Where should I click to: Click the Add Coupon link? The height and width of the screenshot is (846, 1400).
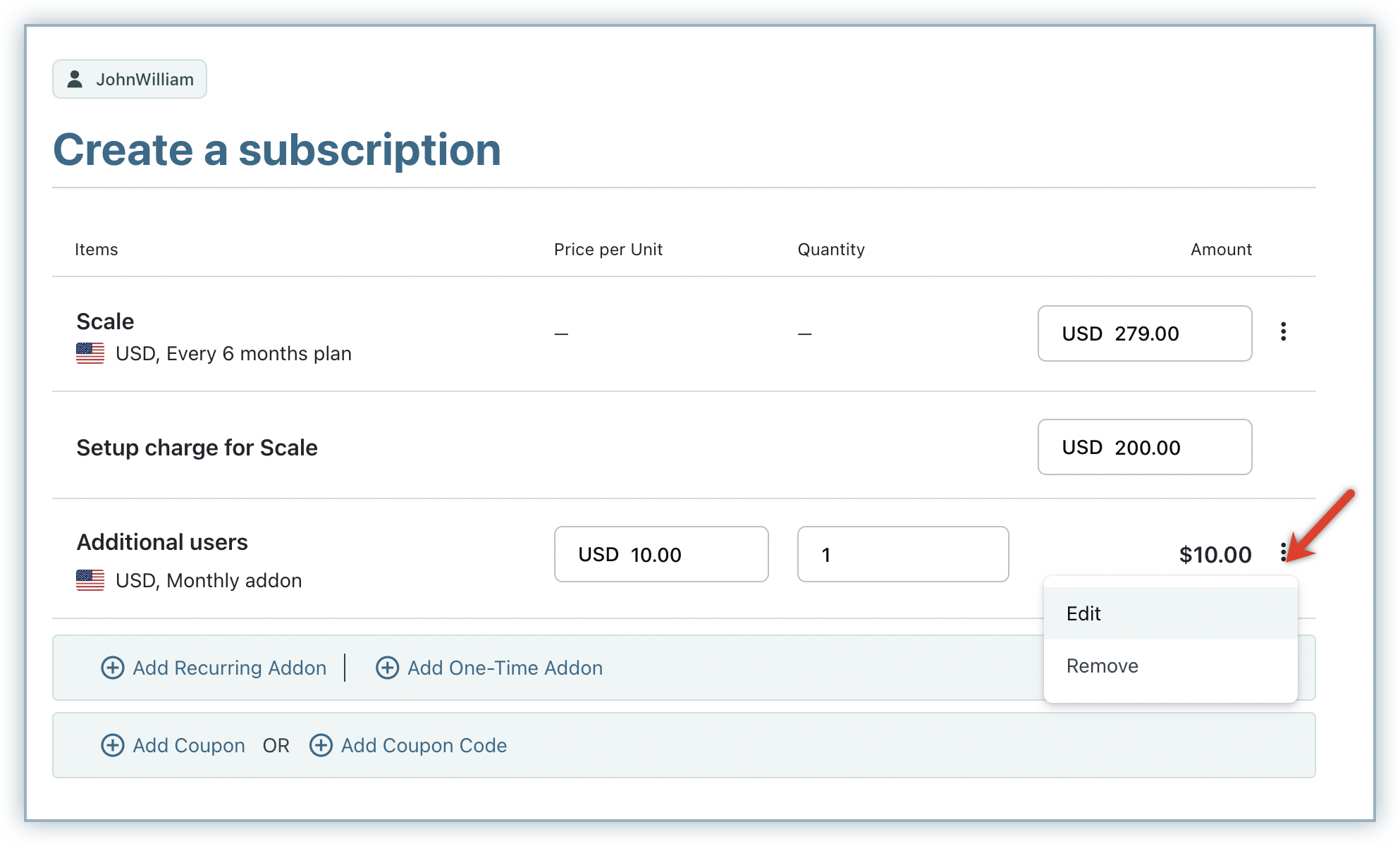(189, 745)
